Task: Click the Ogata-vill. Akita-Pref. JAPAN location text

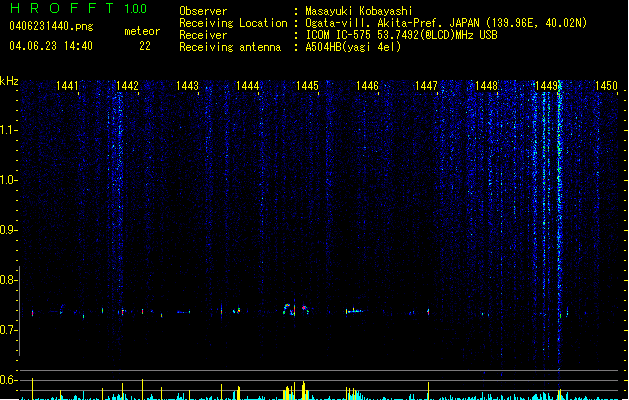Action: click(446, 23)
